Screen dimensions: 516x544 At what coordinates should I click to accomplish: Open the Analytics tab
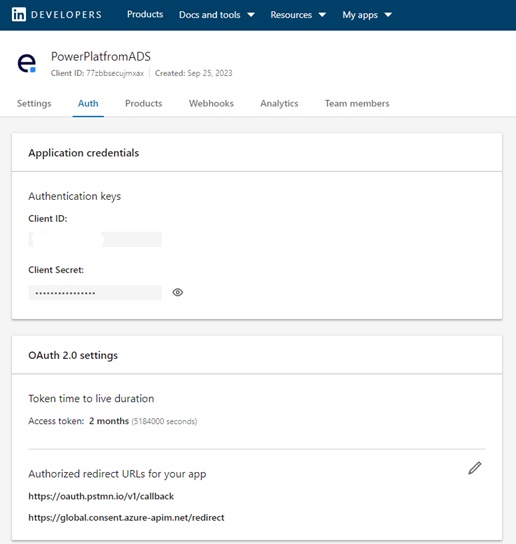(x=279, y=103)
